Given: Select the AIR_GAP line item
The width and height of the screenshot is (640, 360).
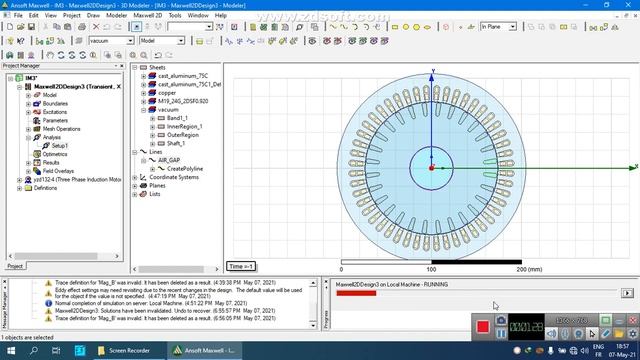Looking at the screenshot, I should pyautogui.click(x=169, y=160).
